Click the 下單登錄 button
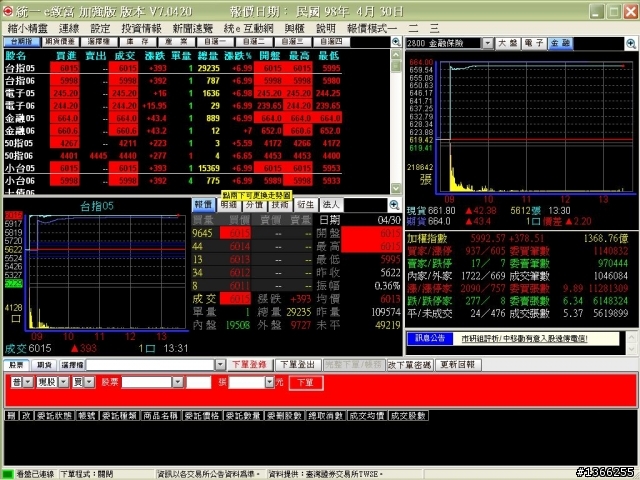Screen dimensions: 640x480 [249, 365]
